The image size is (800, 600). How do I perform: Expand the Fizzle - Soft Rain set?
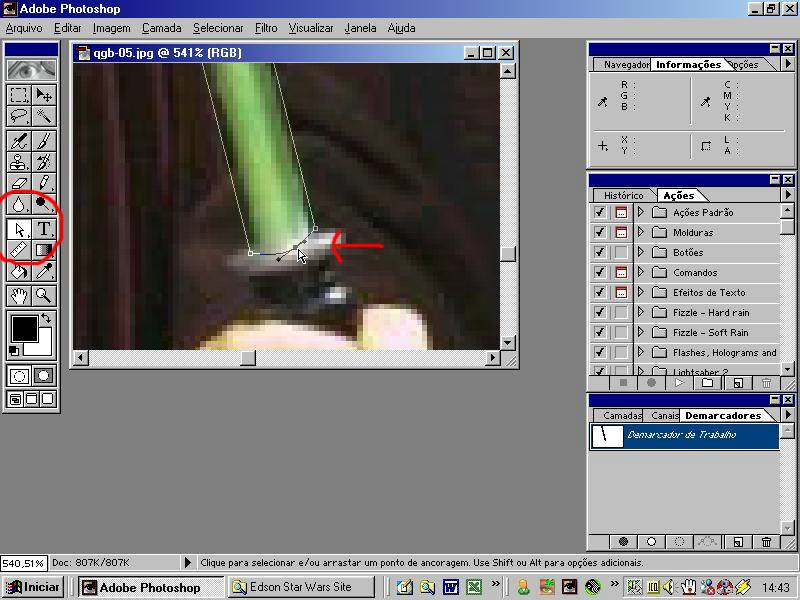[641, 332]
